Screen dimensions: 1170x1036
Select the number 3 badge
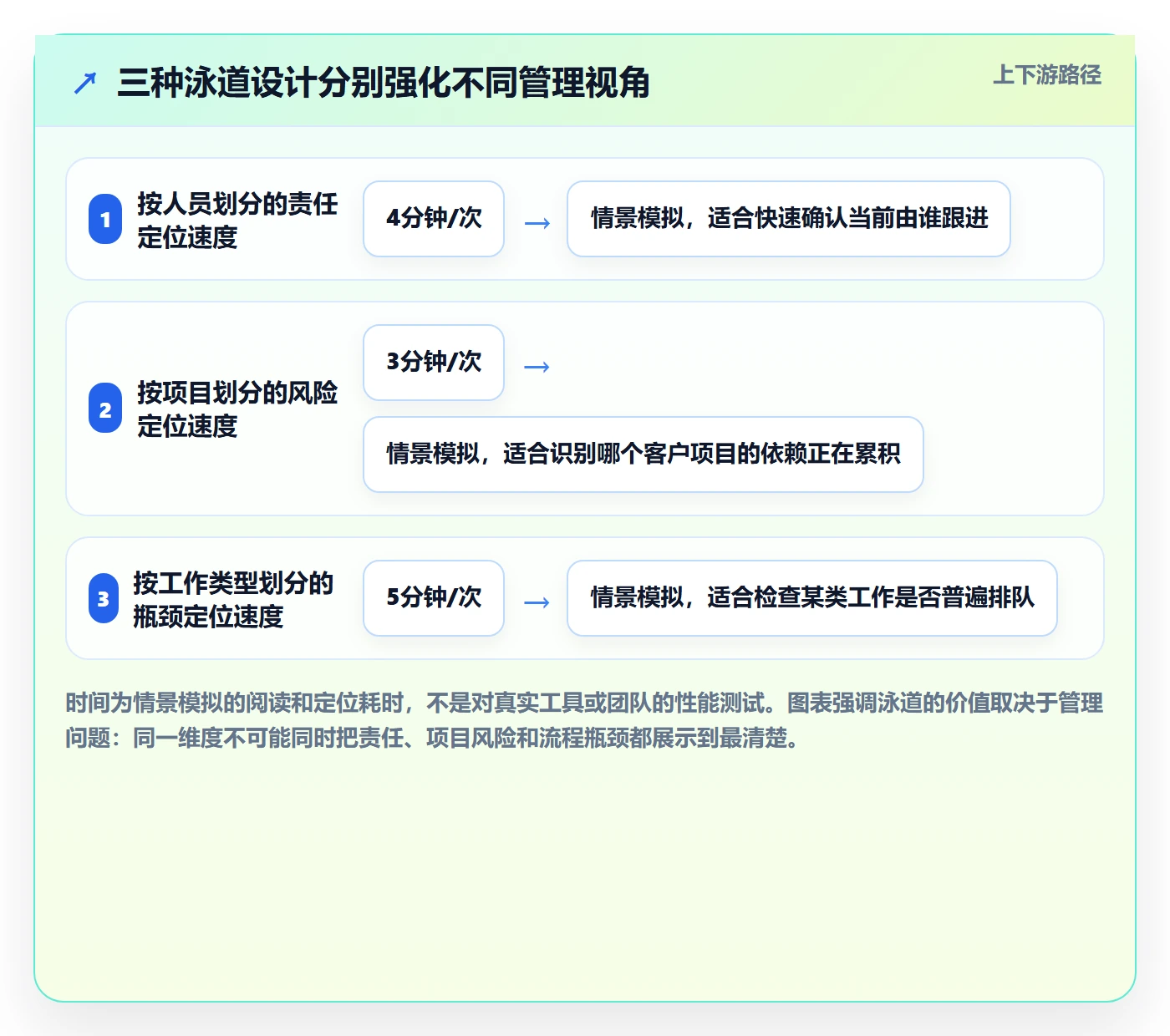click(x=104, y=598)
